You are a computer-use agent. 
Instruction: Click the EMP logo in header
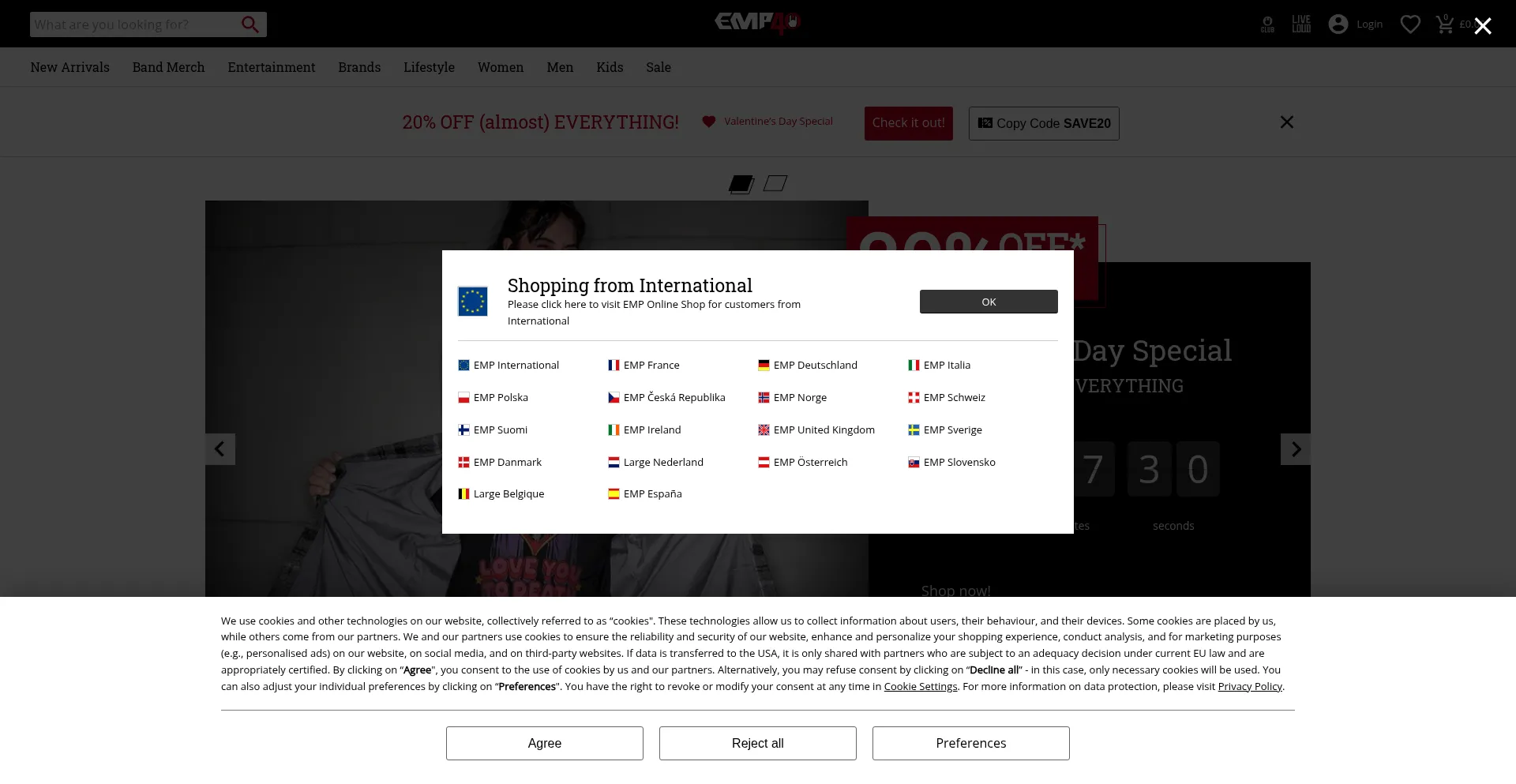pyautogui.click(x=758, y=23)
